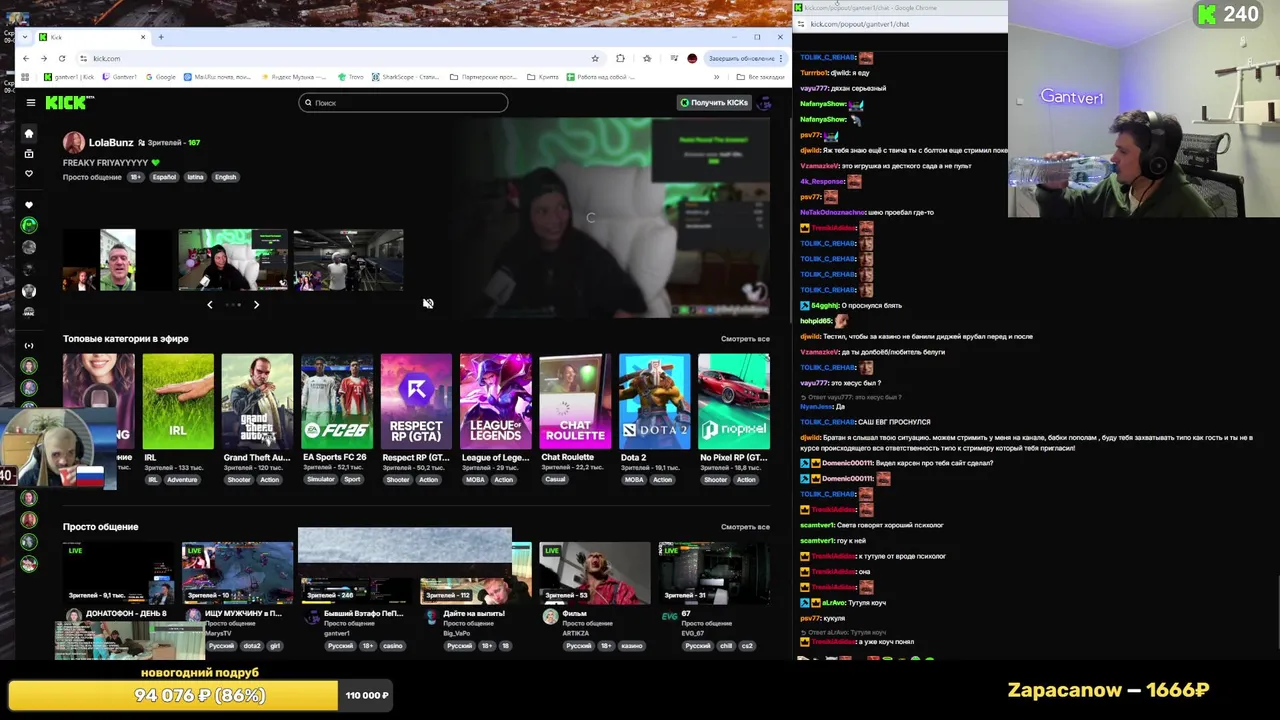Open the tab search dropdown in Chrome
Screen dimensions: 1280x720
[25, 37]
